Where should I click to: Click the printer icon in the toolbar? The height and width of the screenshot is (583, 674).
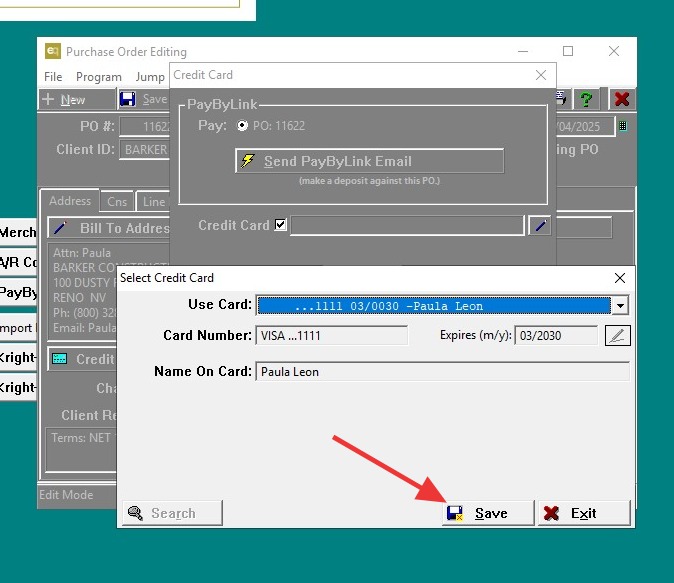pos(561,98)
